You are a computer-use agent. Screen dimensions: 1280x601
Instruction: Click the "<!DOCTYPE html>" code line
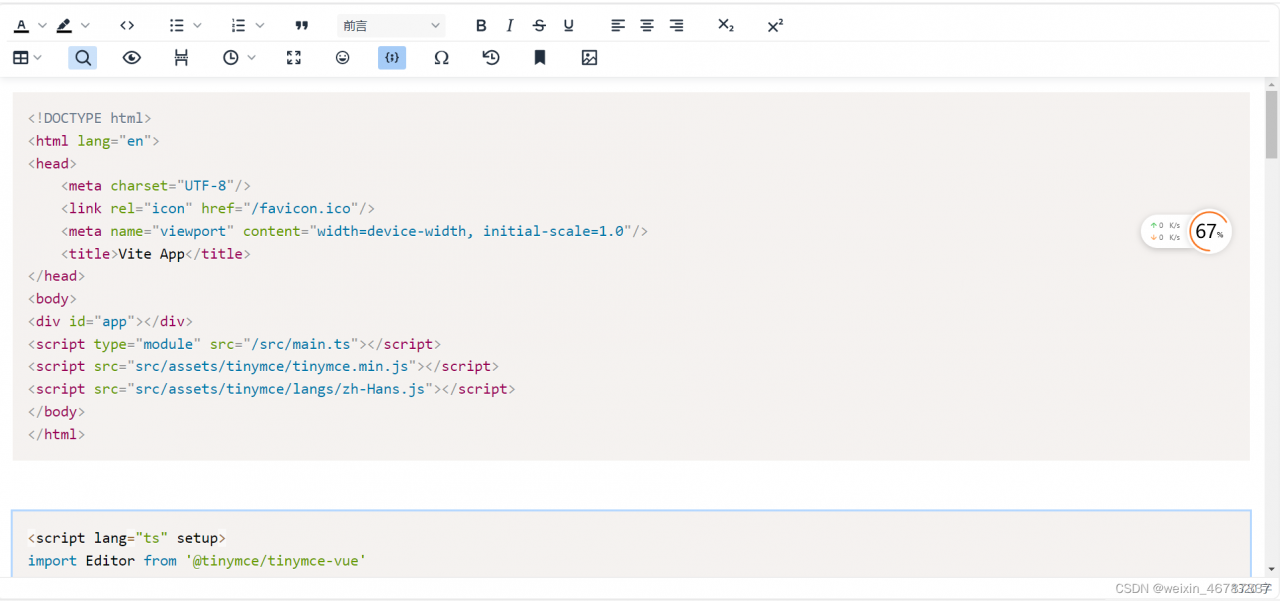[90, 118]
